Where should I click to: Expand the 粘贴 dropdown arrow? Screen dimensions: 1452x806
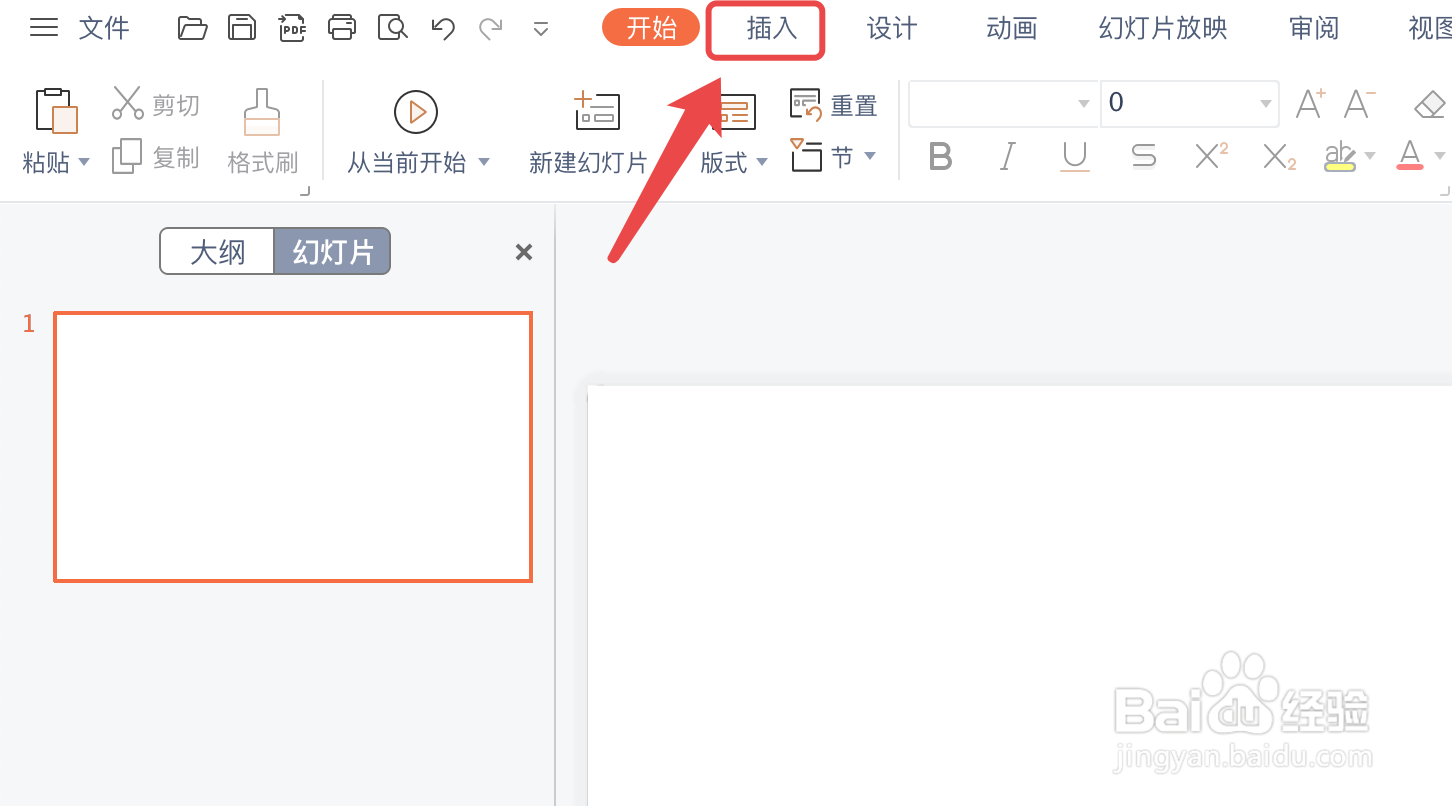click(84, 162)
